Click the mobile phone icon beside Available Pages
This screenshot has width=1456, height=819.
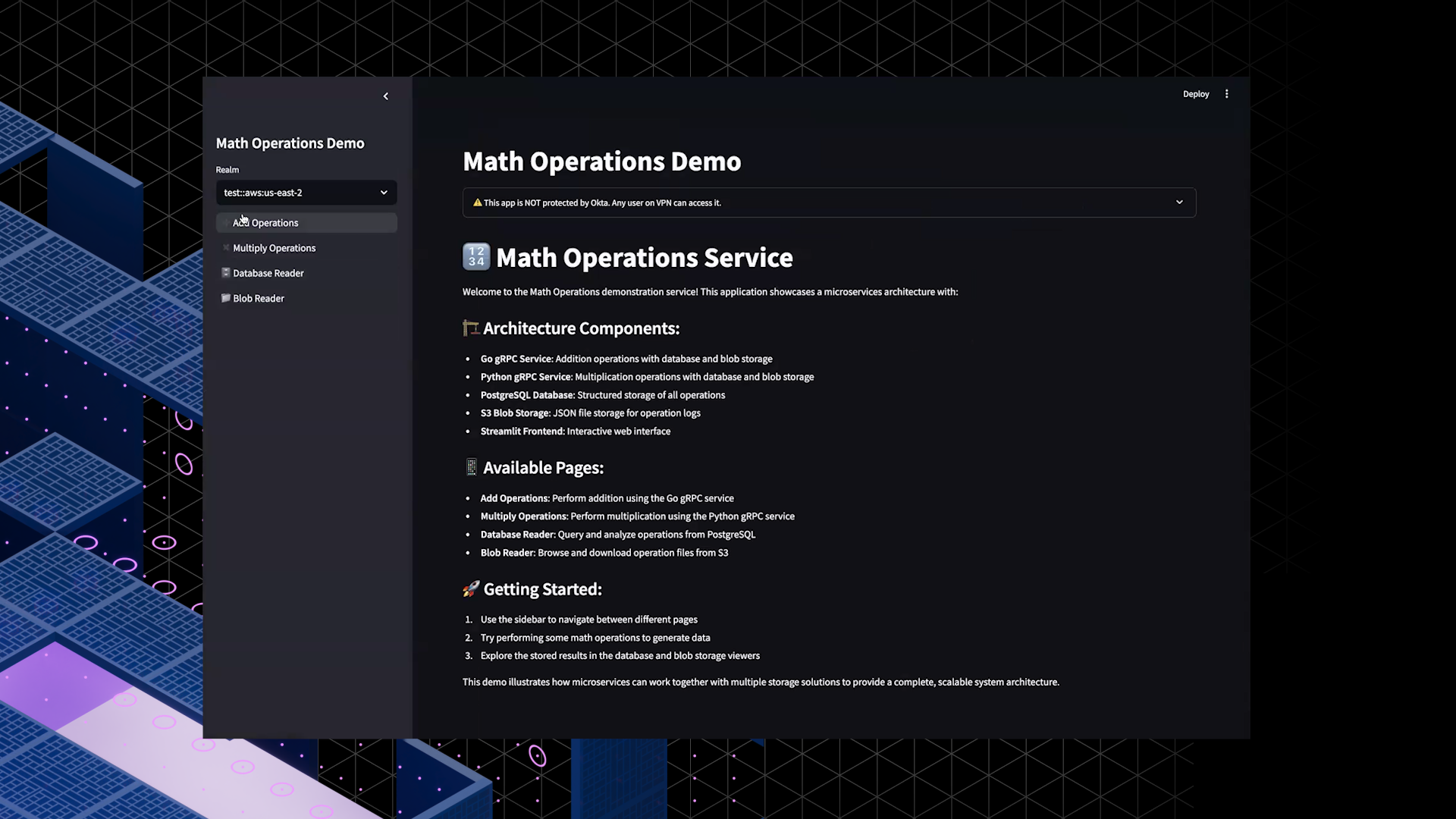pyautogui.click(x=471, y=467)
